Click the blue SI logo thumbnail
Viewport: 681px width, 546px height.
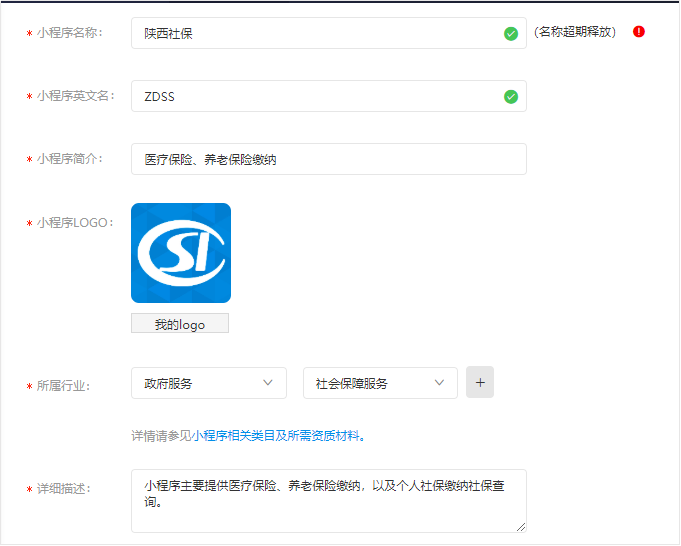click(x=181, y=253)
